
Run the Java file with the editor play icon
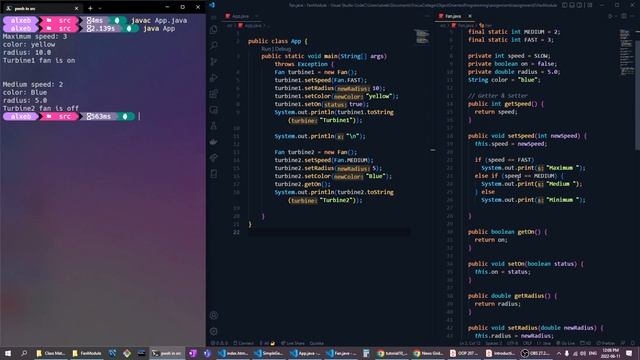coord(611,16)
